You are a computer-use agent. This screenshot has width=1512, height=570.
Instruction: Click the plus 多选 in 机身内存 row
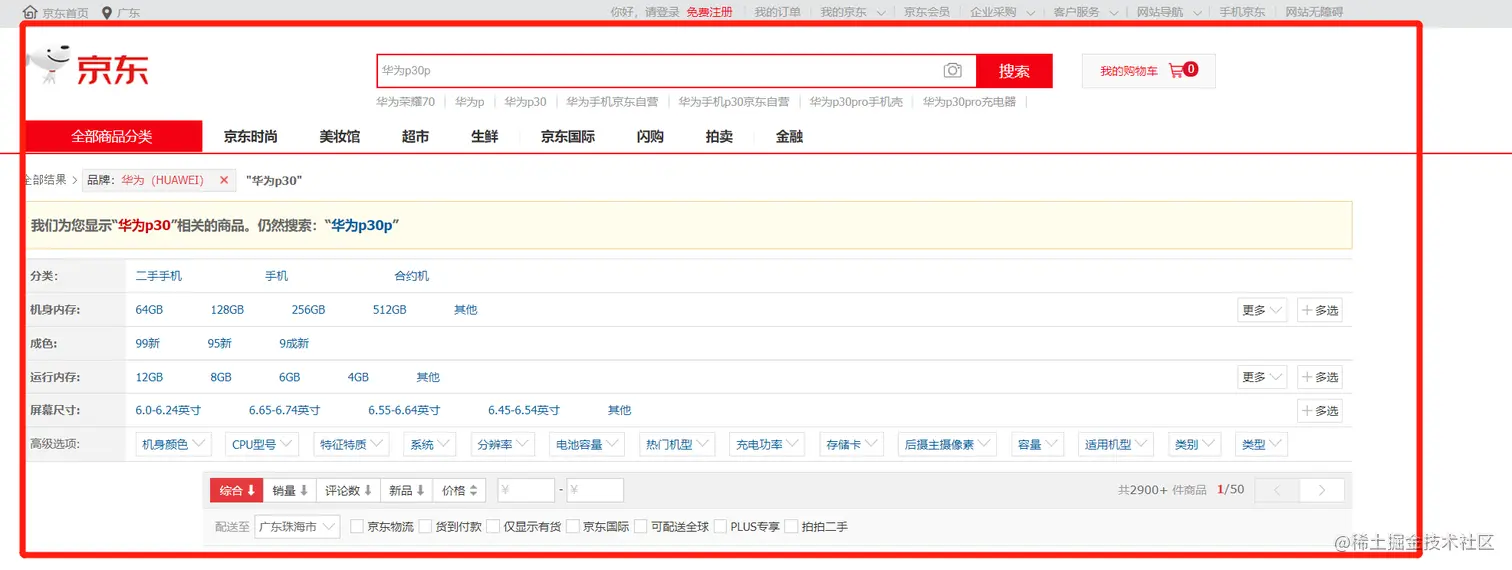point(1319,310)
